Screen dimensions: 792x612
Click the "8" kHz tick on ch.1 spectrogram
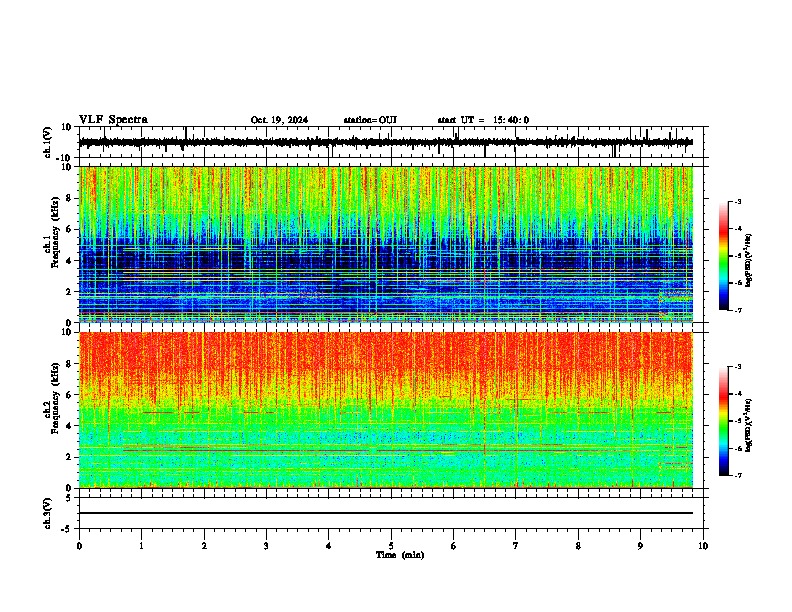[x=70, y=198]
